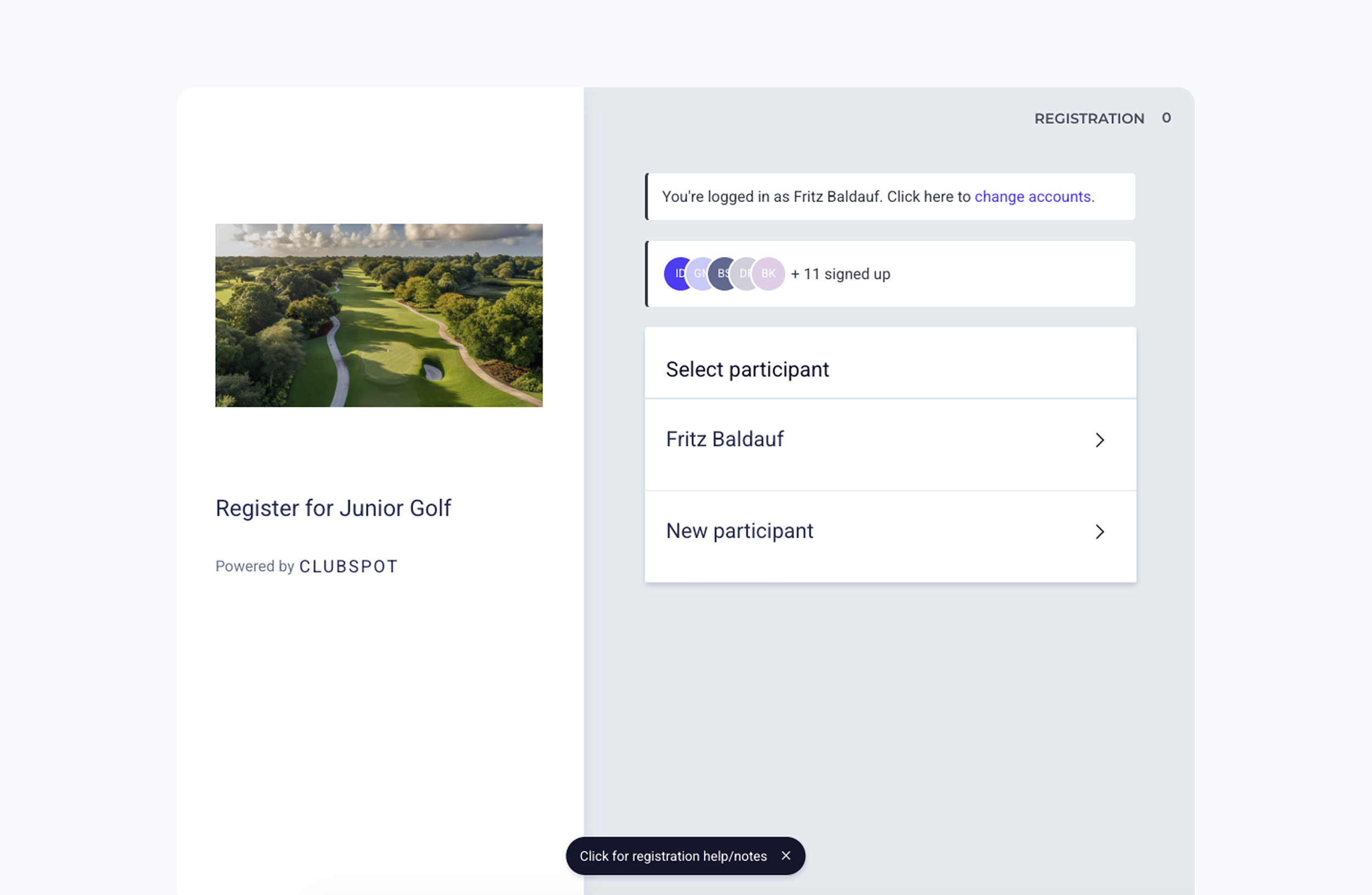Open the chevron beside Fritz Baldauf
1372x895 pixels.
click(1099, 440)
